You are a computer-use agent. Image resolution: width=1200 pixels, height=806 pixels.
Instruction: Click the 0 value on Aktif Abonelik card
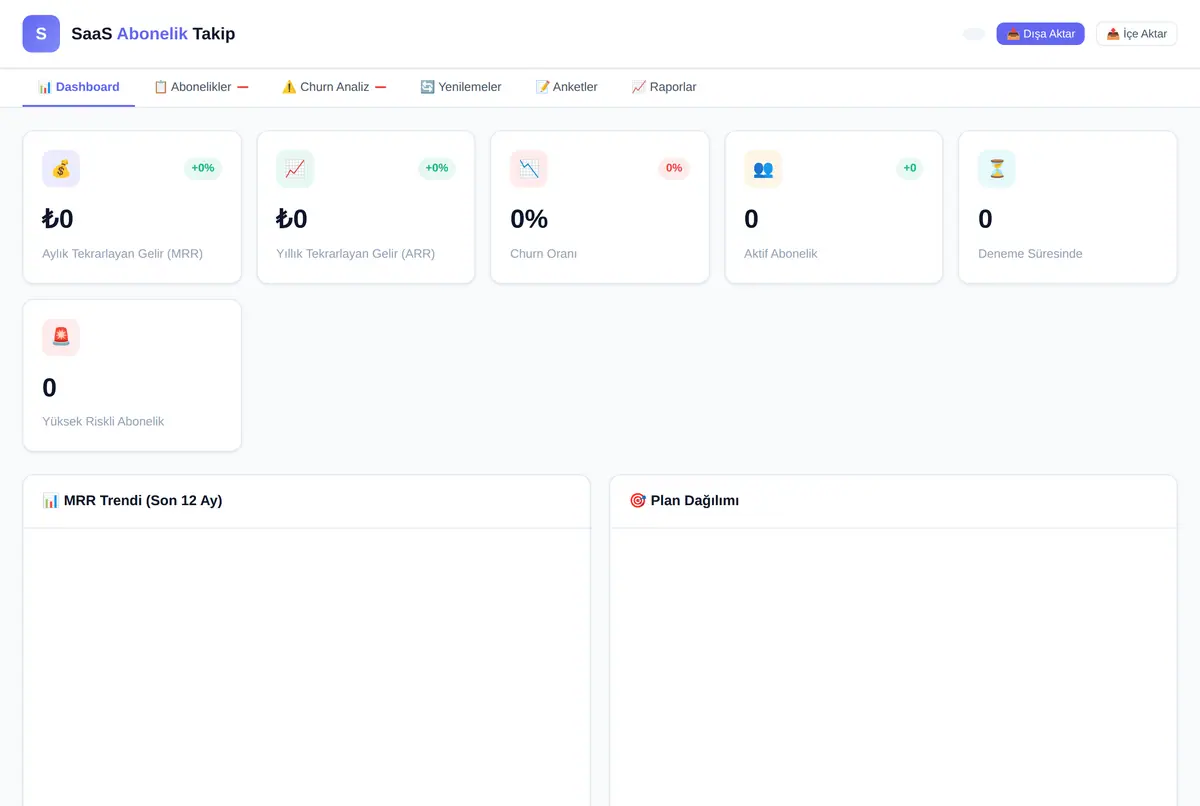pyautogui.click(x=752, y=219)
